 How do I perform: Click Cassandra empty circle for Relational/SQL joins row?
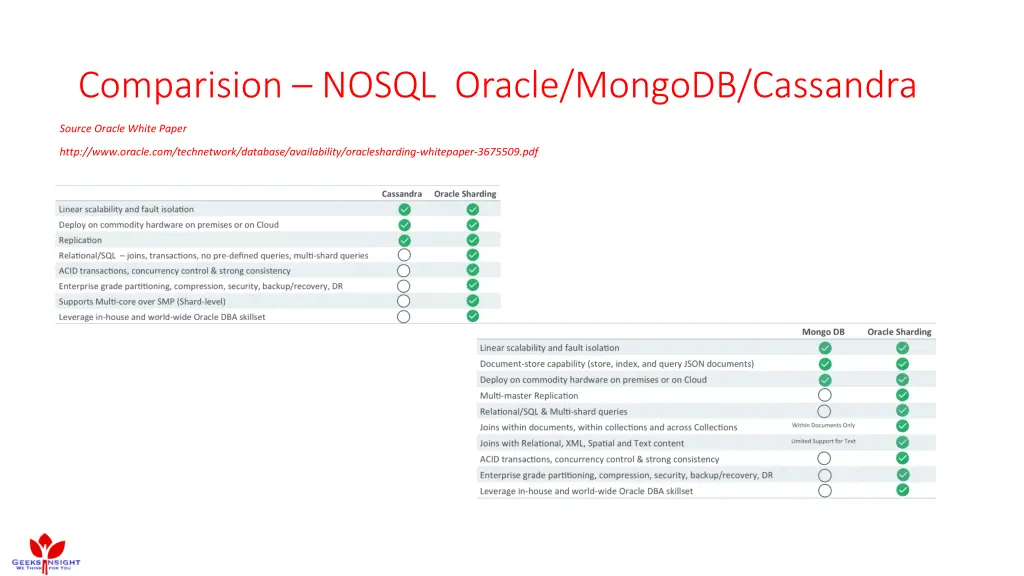click(x=404, y=255)
